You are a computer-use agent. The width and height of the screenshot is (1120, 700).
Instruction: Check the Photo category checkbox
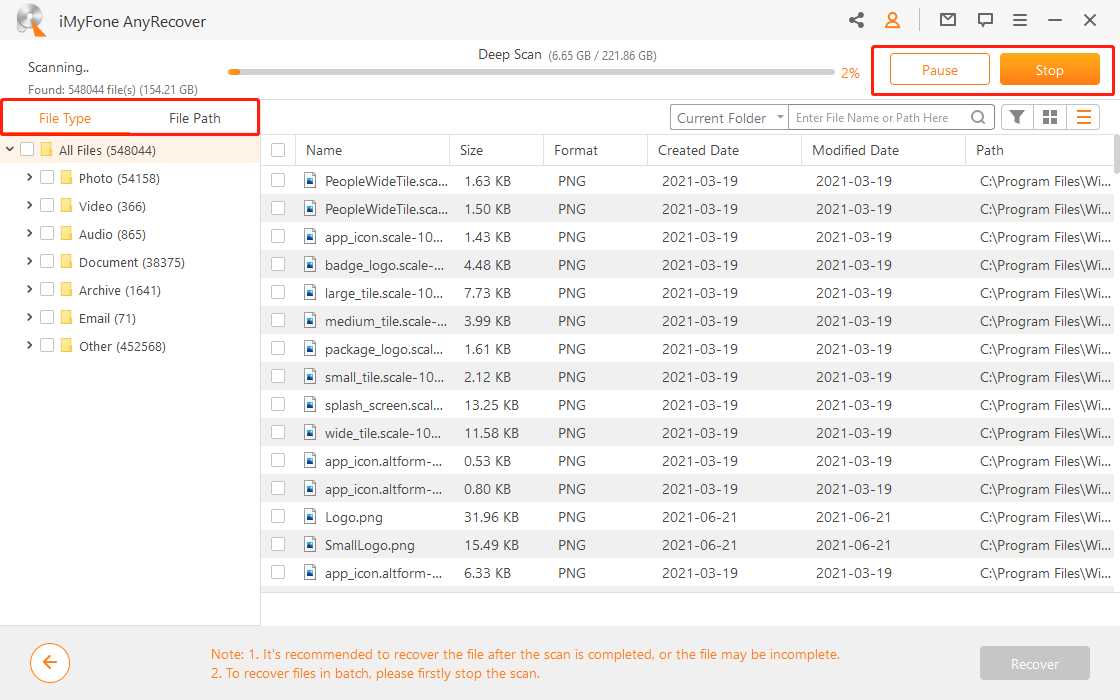click(47, 177)
